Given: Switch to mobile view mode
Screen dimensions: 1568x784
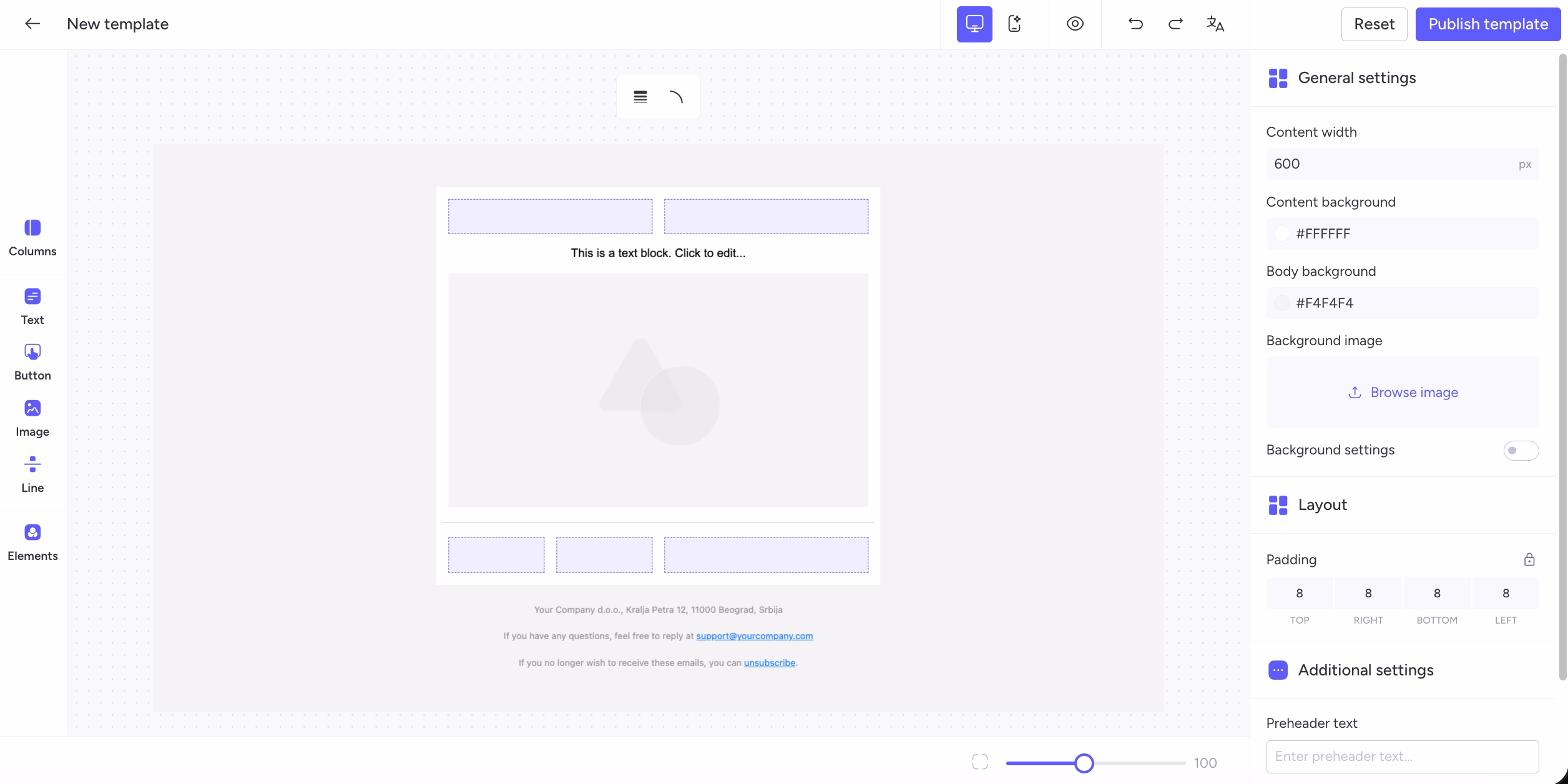Looking at the screenshot, I should [1014, 24].
